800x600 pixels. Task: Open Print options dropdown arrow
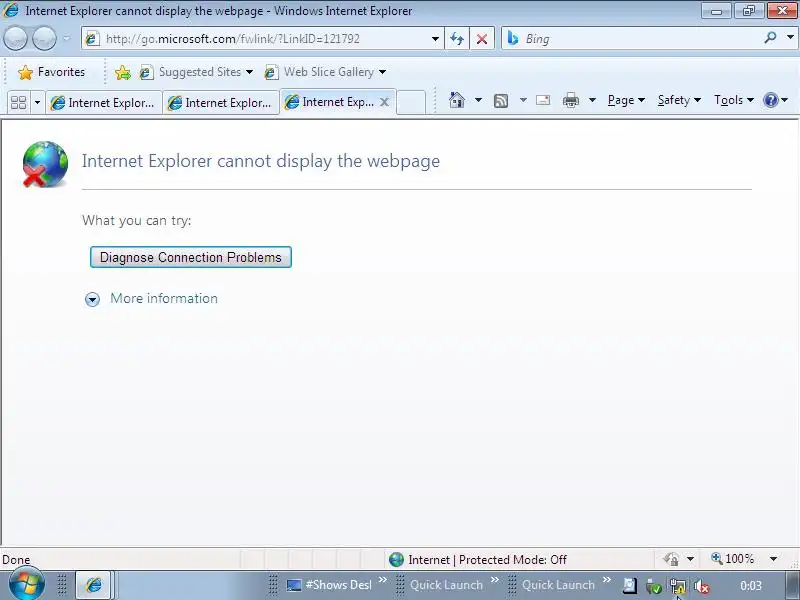pos(592,100)
